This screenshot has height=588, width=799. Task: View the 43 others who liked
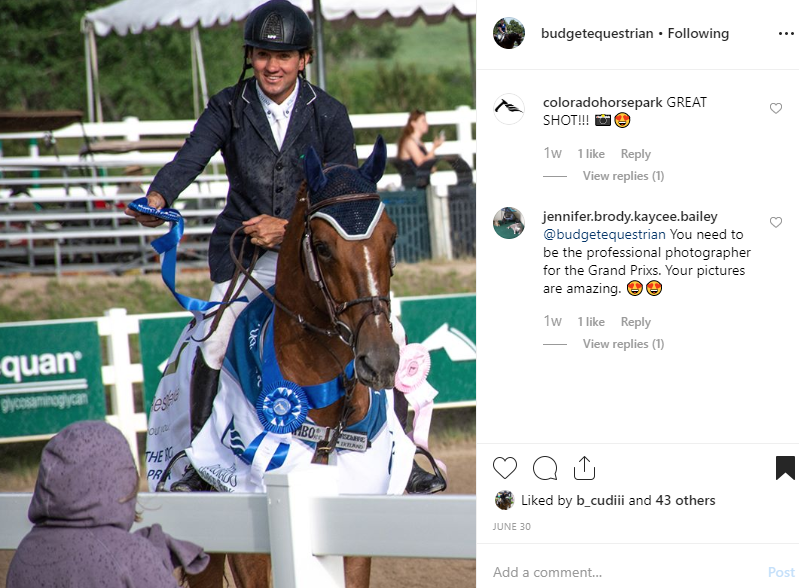point(685,500)
